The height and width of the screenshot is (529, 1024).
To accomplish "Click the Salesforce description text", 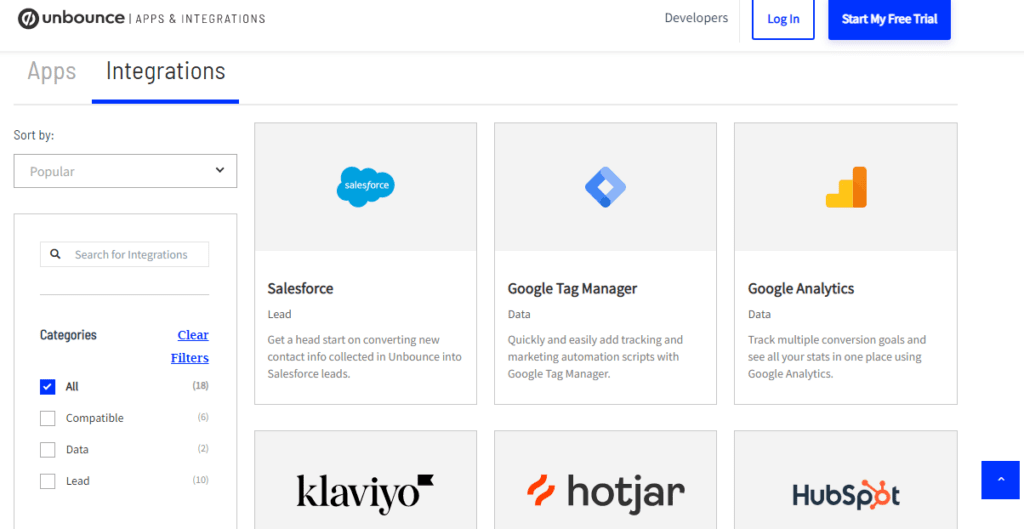I will 364,357.
